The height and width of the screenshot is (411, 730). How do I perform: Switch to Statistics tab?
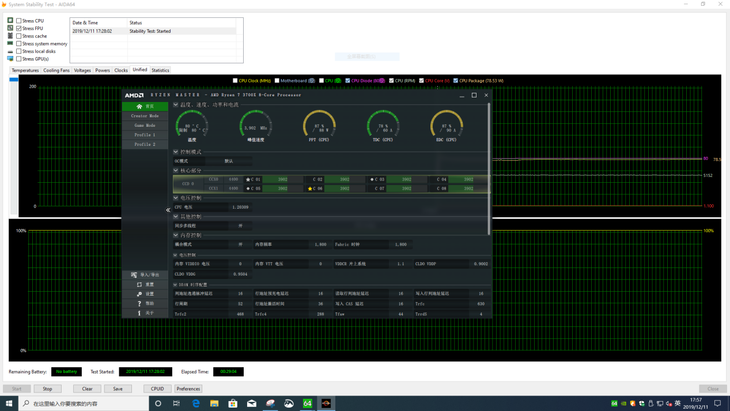point(160,70)
